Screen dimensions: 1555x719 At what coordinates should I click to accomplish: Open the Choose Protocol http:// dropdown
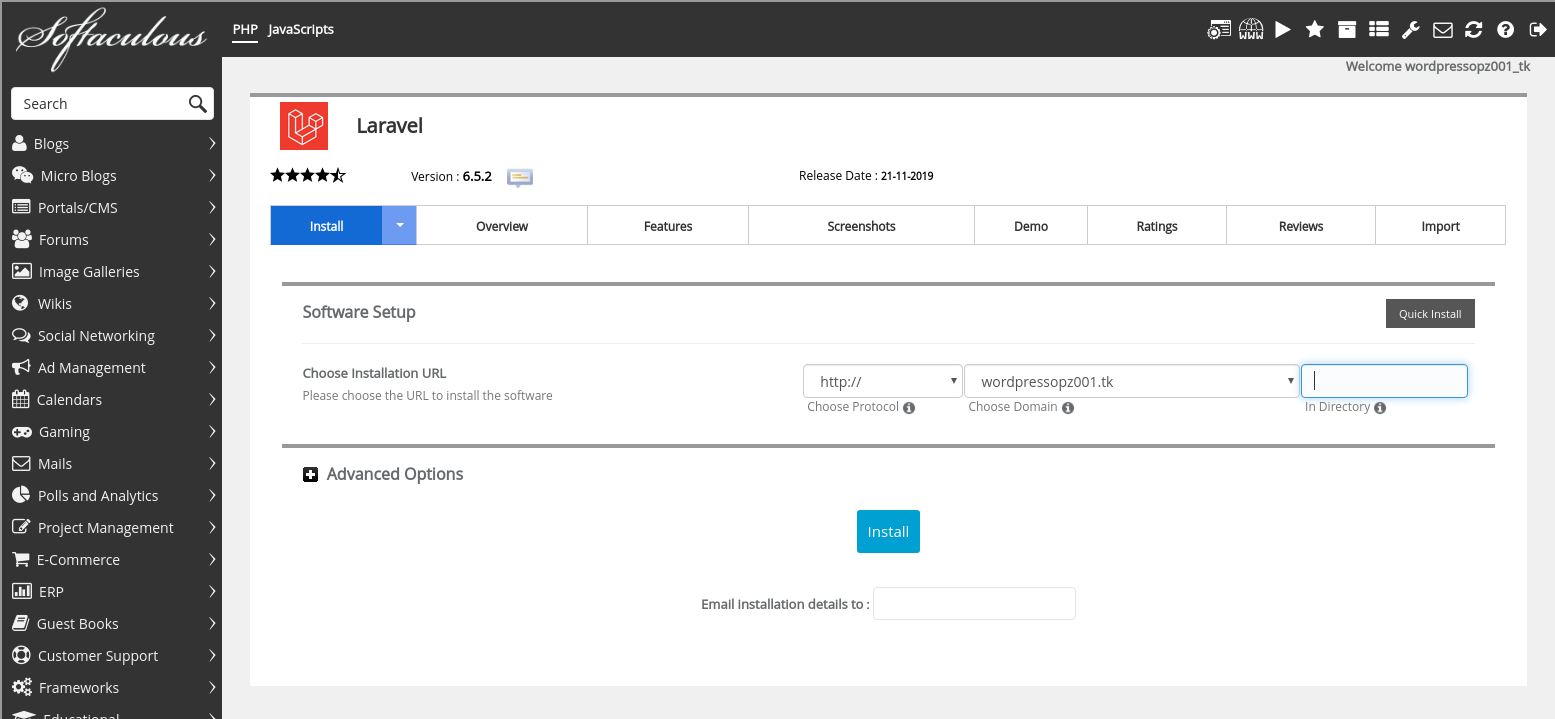[882, 382]
